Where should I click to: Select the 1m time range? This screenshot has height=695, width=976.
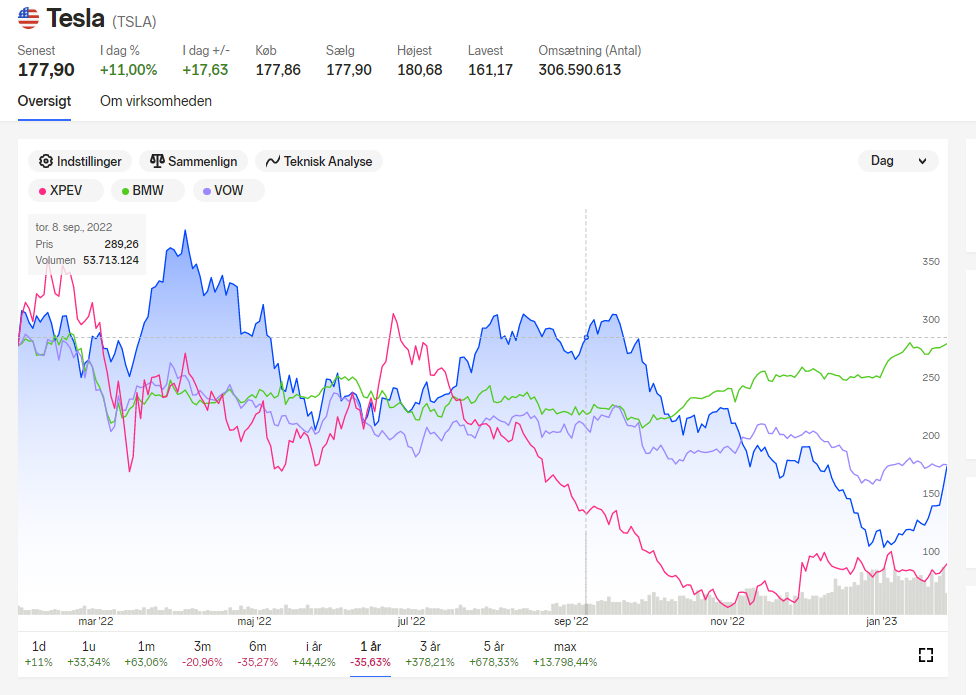(146, 654)
